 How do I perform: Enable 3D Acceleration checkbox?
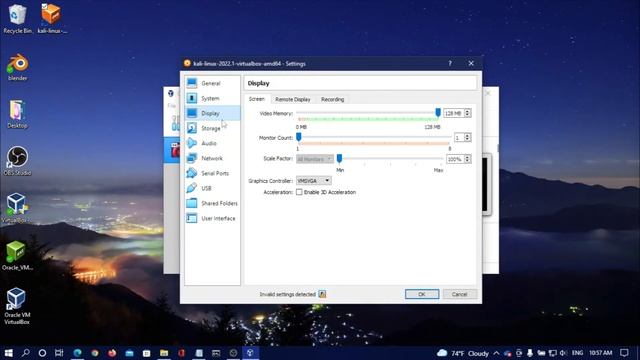point(299,192)
